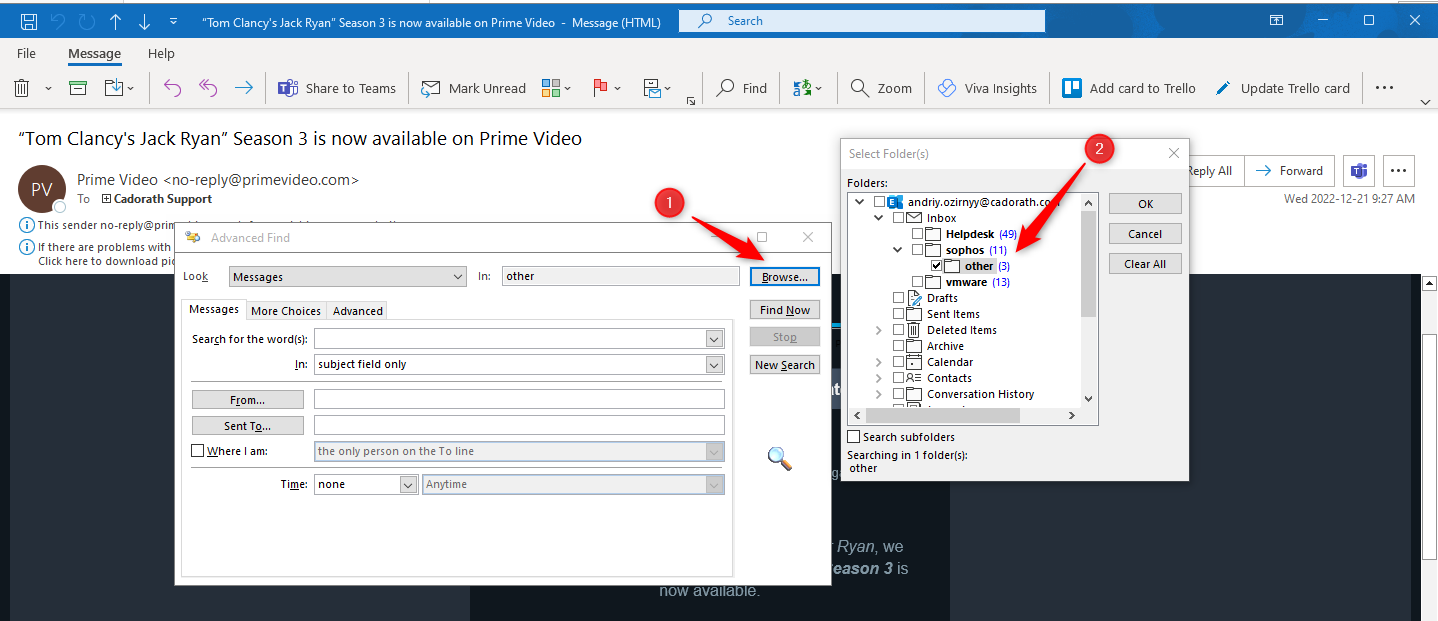Viewport: 1438px width, 621px height.
Task: Click Clear All in Select Folder dialog
Action: (1145, 264)
